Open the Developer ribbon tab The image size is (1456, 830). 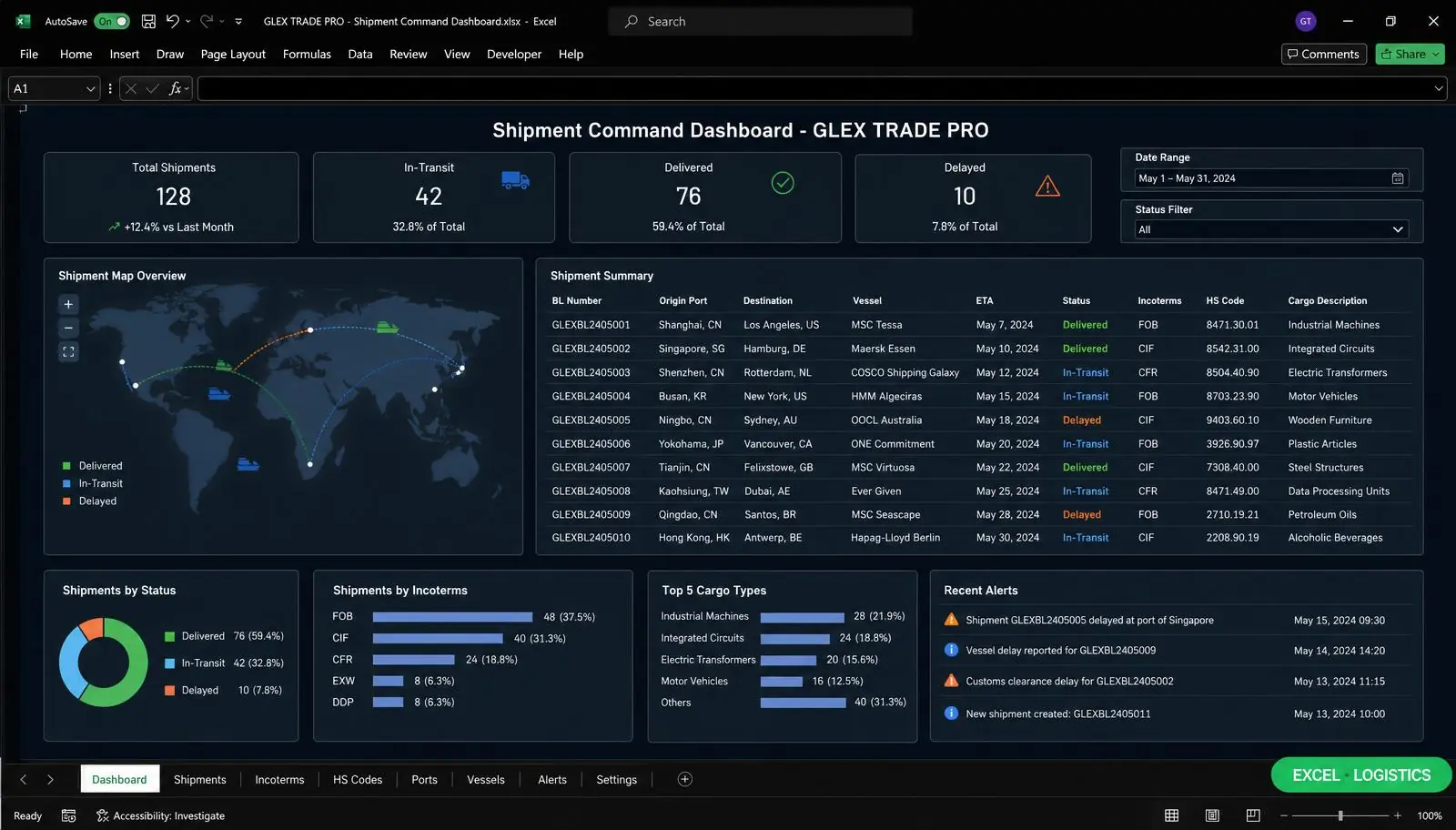514,54
